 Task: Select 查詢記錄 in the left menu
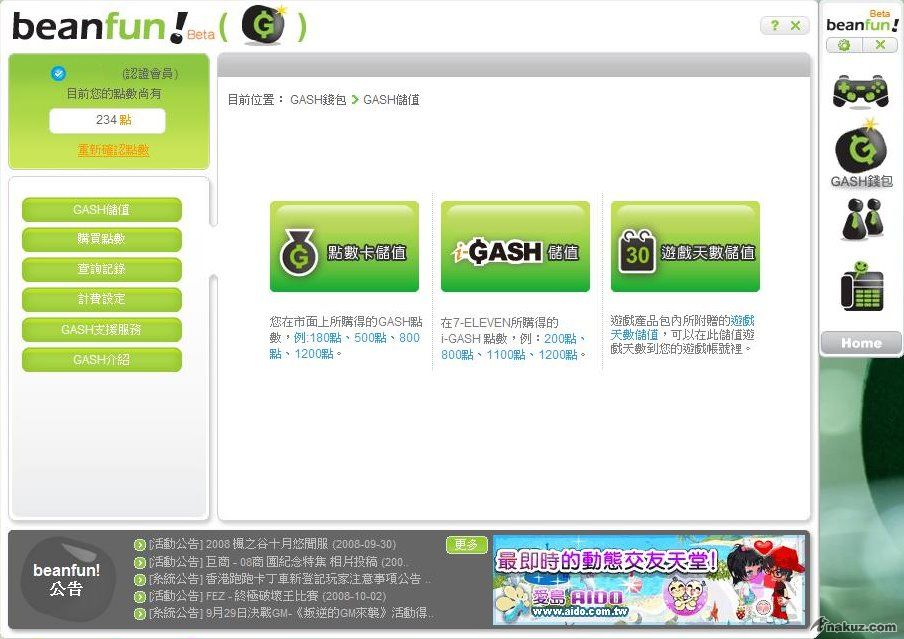101,269
